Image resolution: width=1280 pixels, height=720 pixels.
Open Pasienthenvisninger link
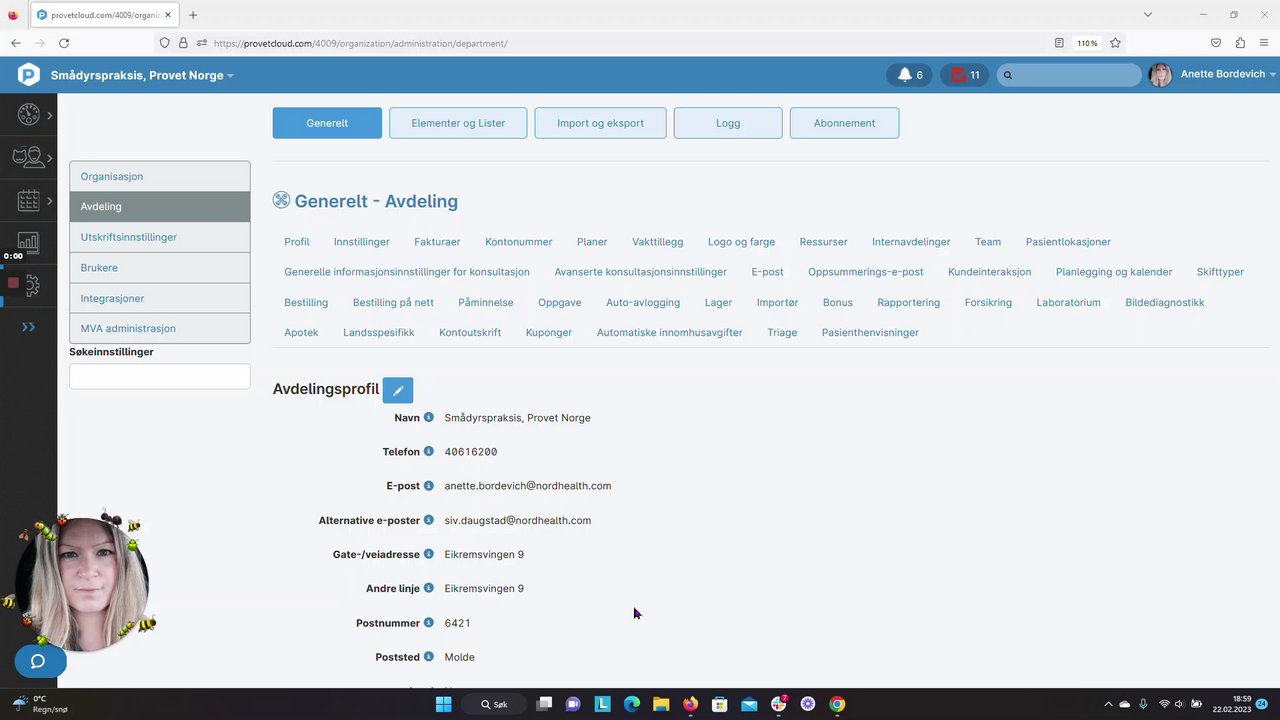(870, 332)
